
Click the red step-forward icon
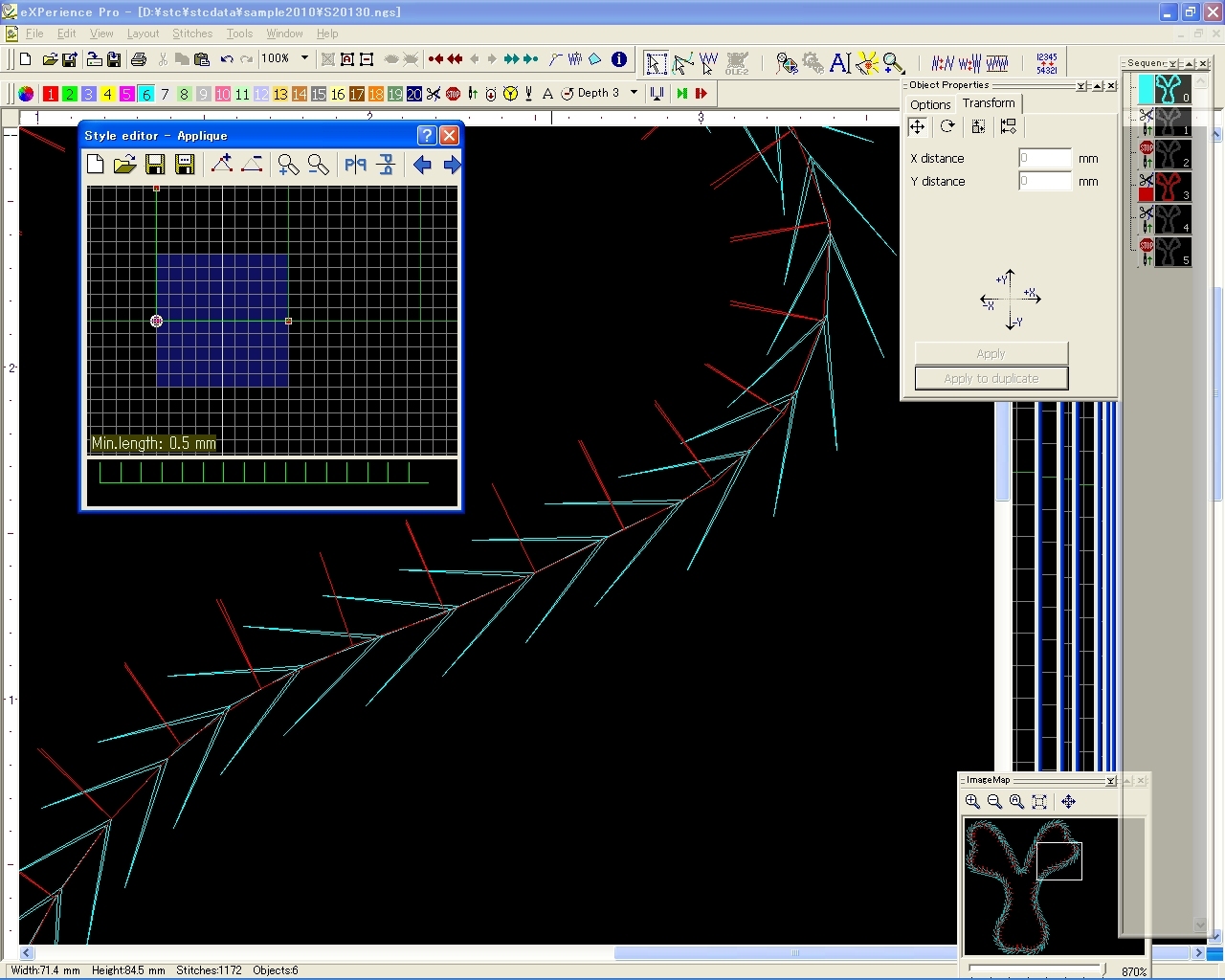(701, 94)
